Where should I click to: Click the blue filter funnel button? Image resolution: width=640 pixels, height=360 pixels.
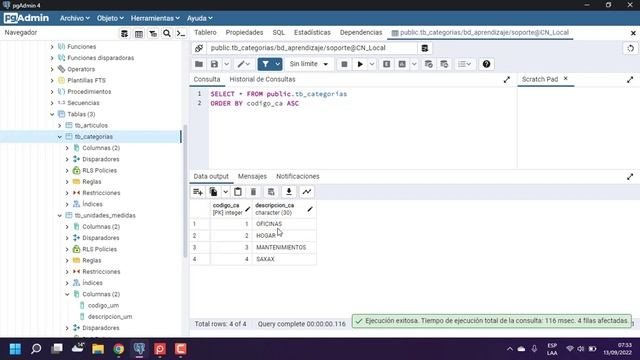pyautogui.click(x=265, y=64)
